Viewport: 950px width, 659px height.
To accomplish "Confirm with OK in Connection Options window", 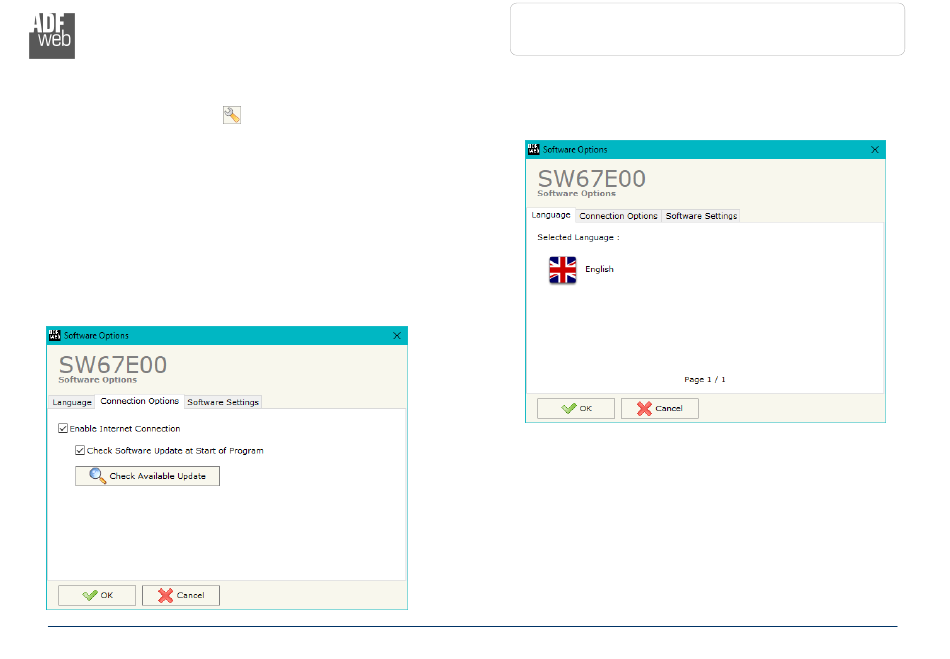I will [x=97, y=595].
